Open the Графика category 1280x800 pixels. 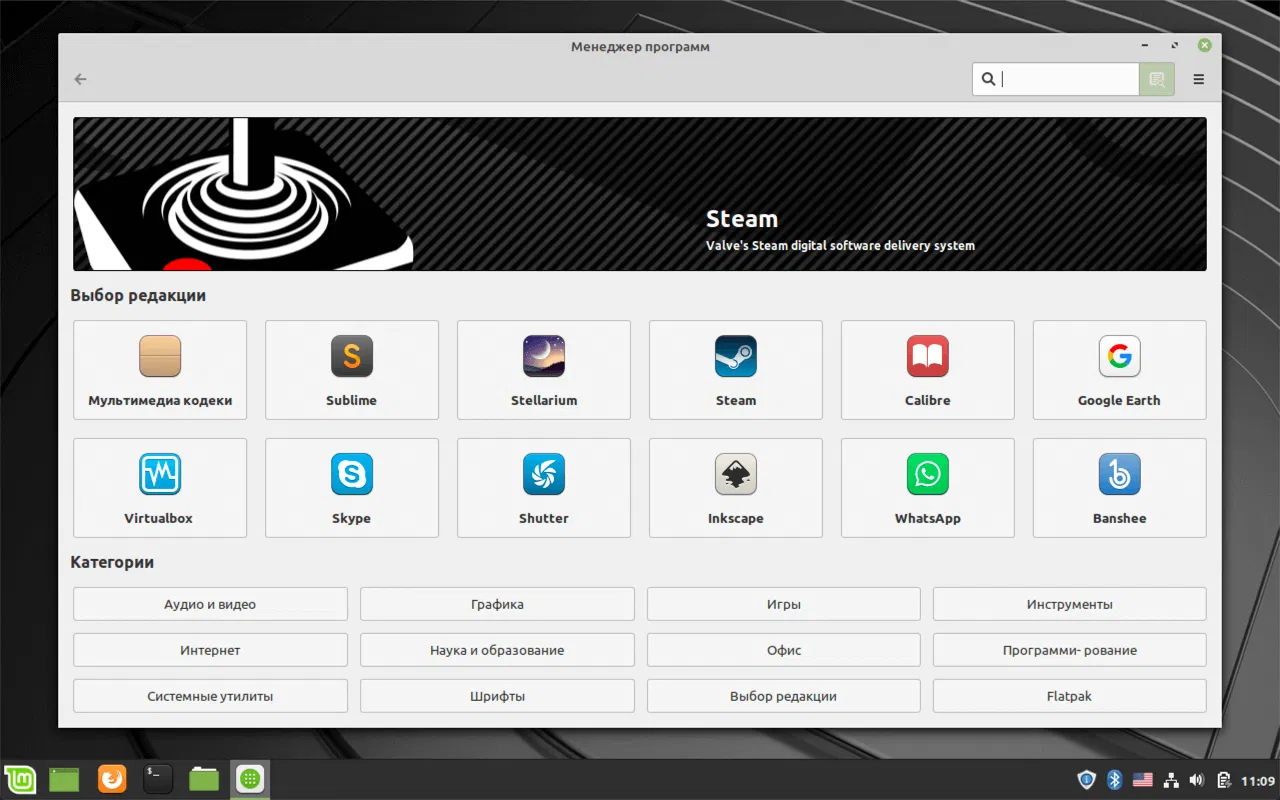(x=497, y=603)
